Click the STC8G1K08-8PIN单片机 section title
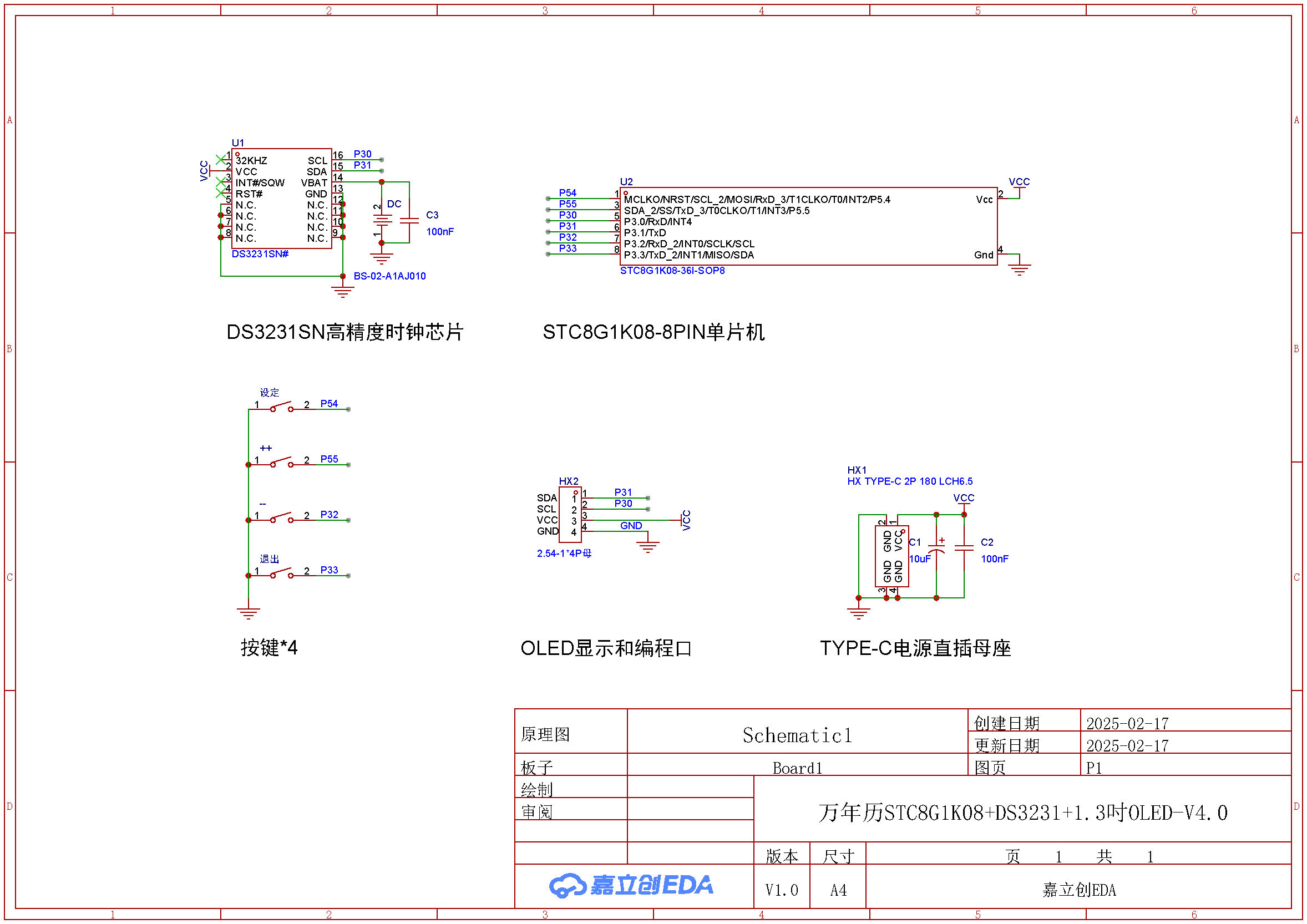The image size is (1307, 924). pos(653,332)
